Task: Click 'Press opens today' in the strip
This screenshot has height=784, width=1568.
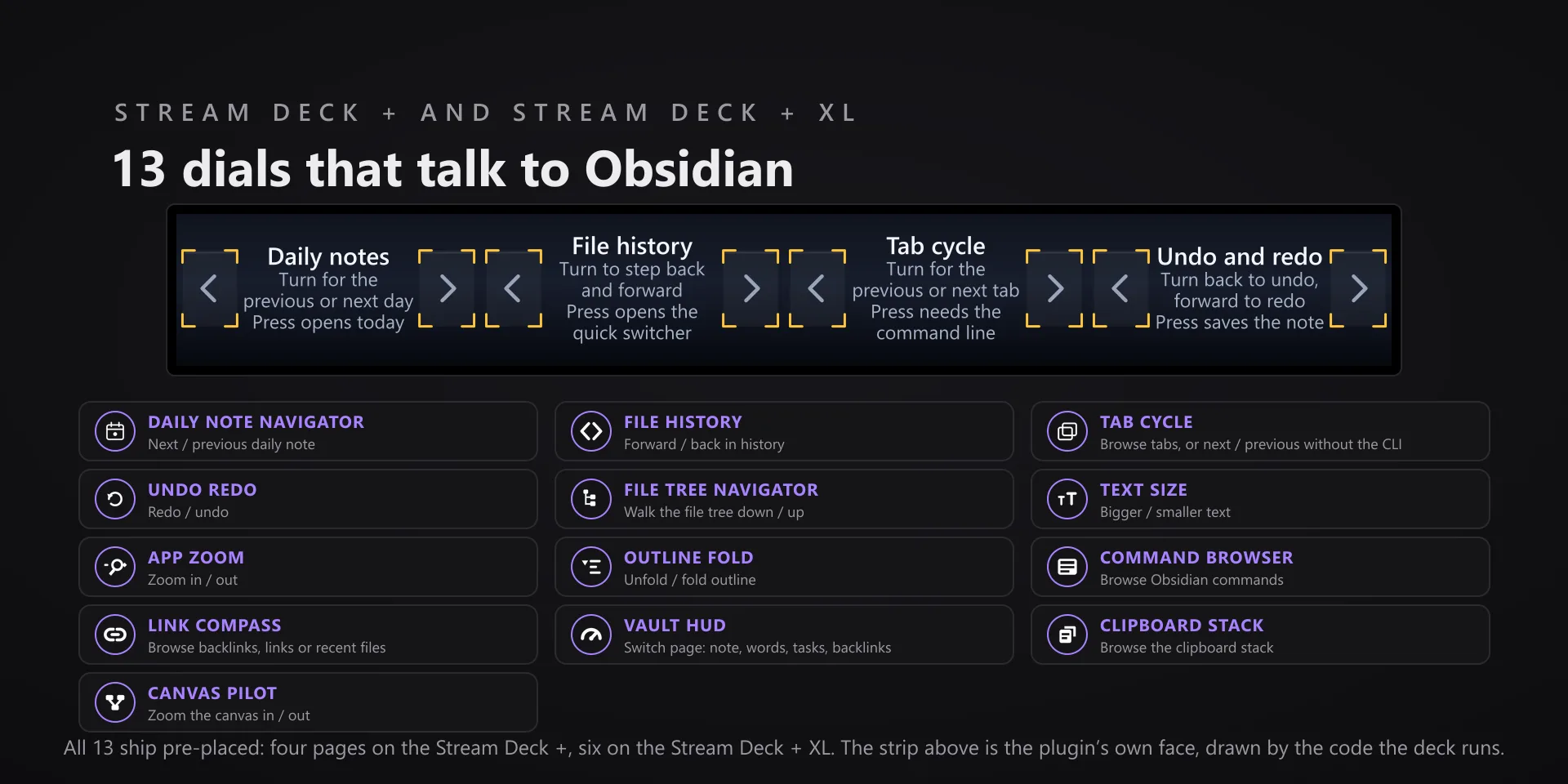Action: (328, 323)
